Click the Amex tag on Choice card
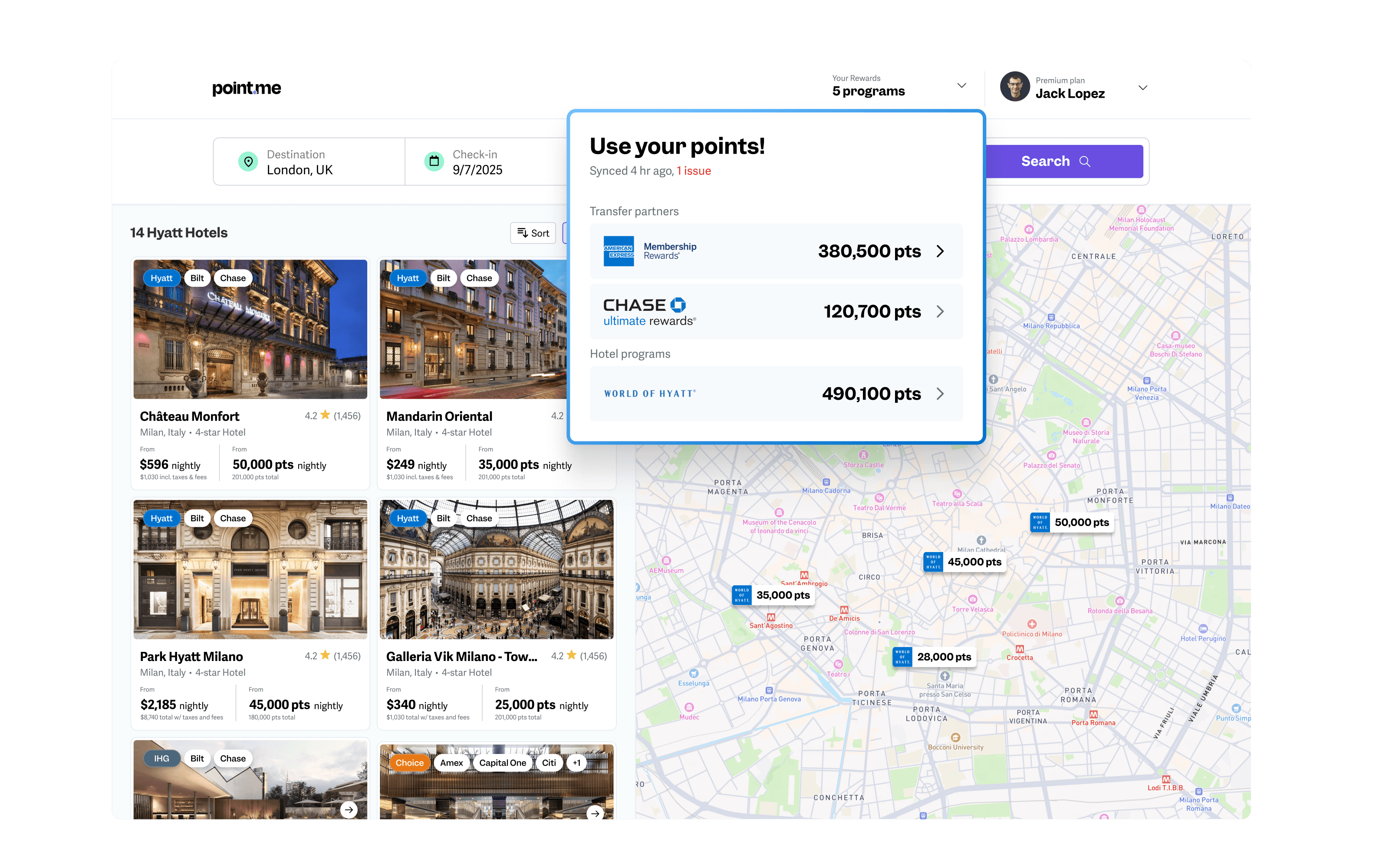Viewport: 1389px width, 868px height. [x=451, y=763]
